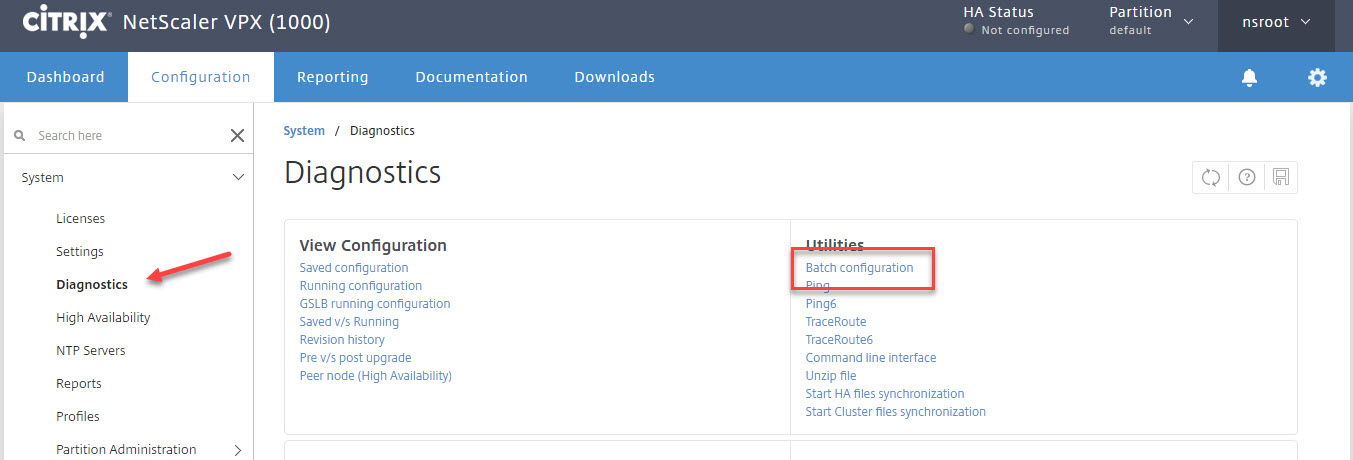Switch to the Dashboard tab
The image size is (1353, 460).
[x=65, y=77]
